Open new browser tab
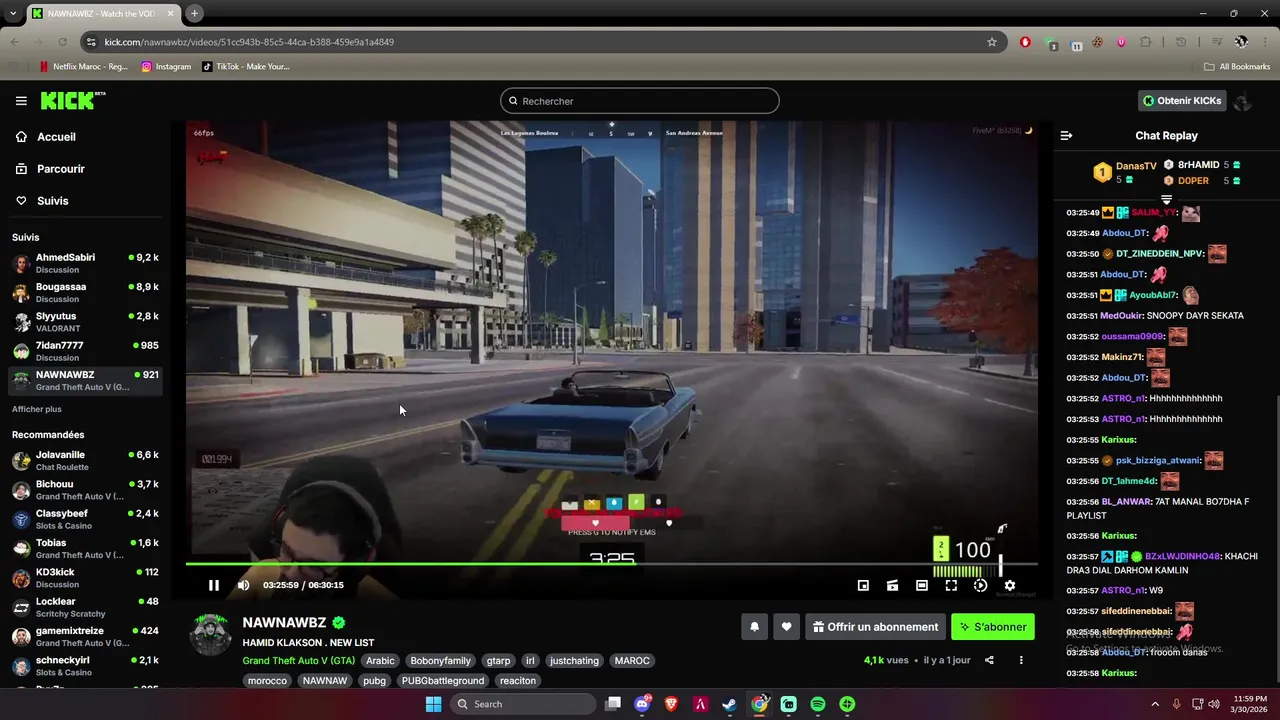The height and width of the screenshot is (720, 1280). pyautogui.click(x=195, y=13)
